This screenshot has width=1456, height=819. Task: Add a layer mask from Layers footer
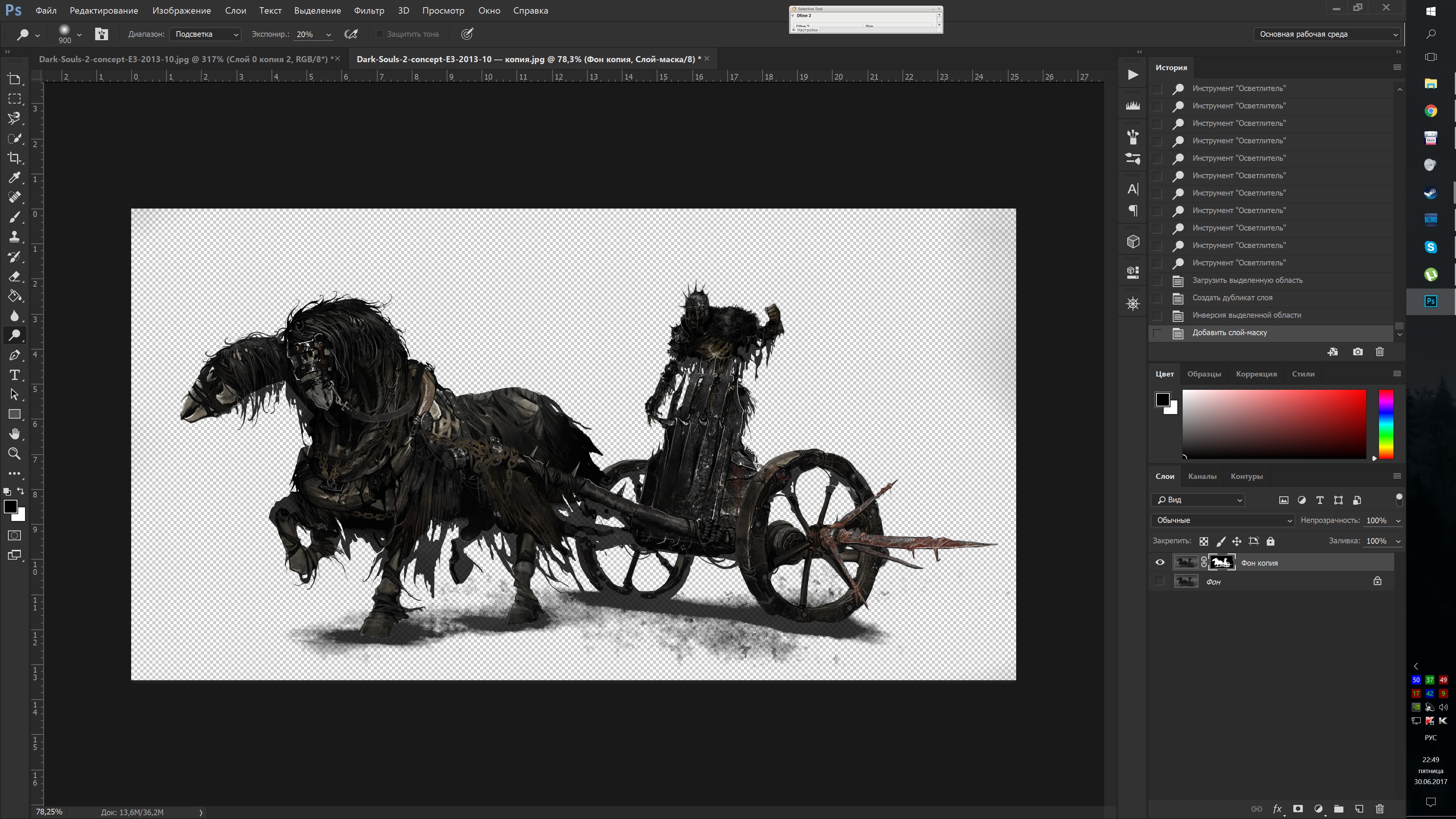click(1298, 809)
